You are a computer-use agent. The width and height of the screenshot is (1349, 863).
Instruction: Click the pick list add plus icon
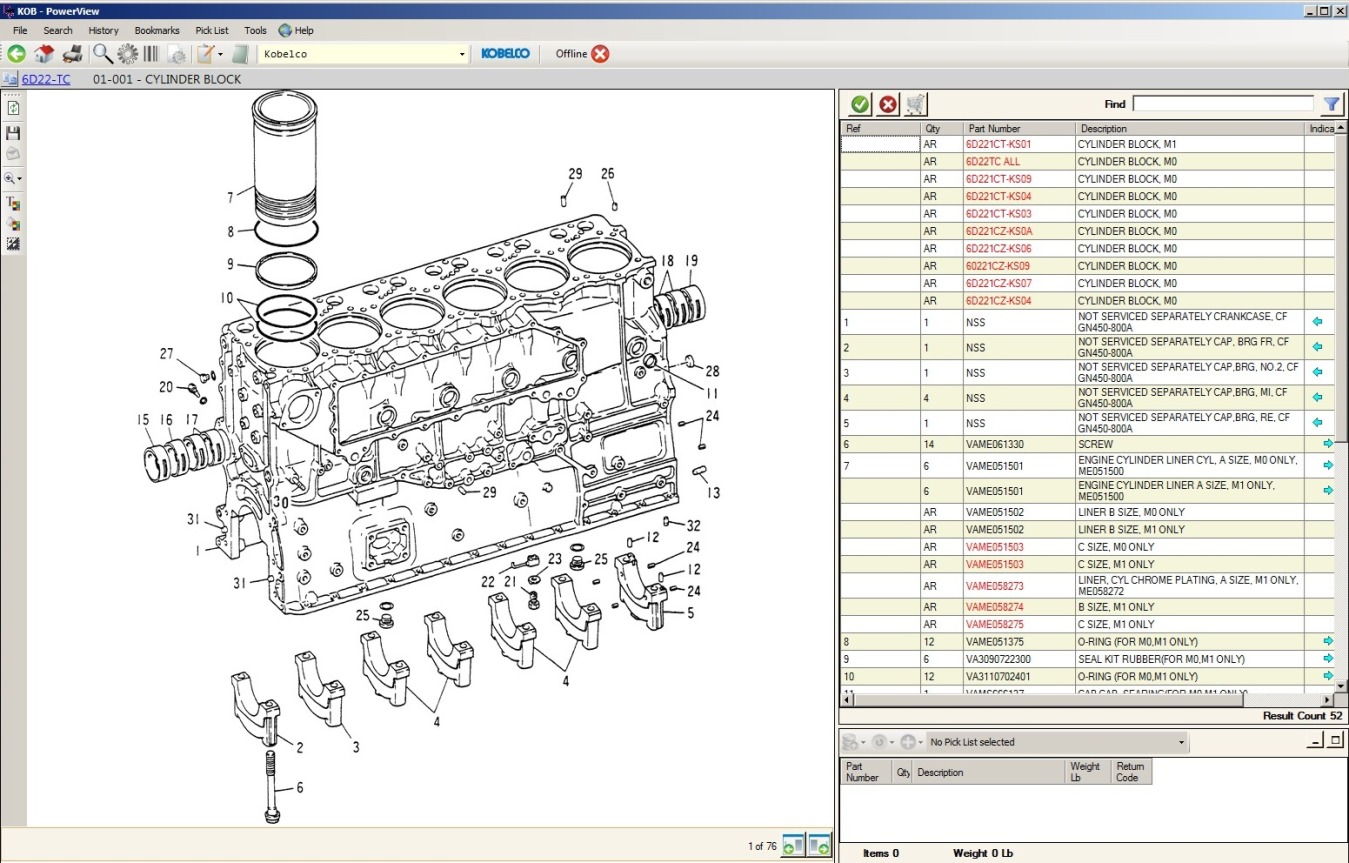[908, 742]
